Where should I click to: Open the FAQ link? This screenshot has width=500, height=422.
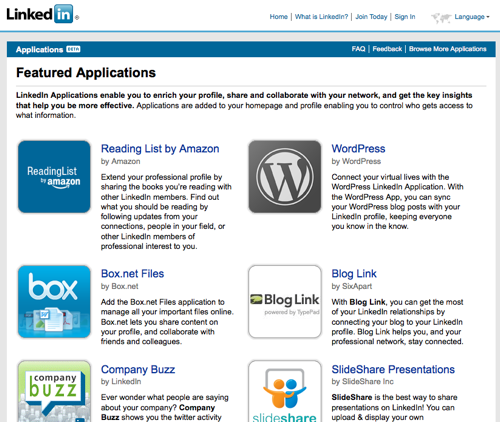358,49
